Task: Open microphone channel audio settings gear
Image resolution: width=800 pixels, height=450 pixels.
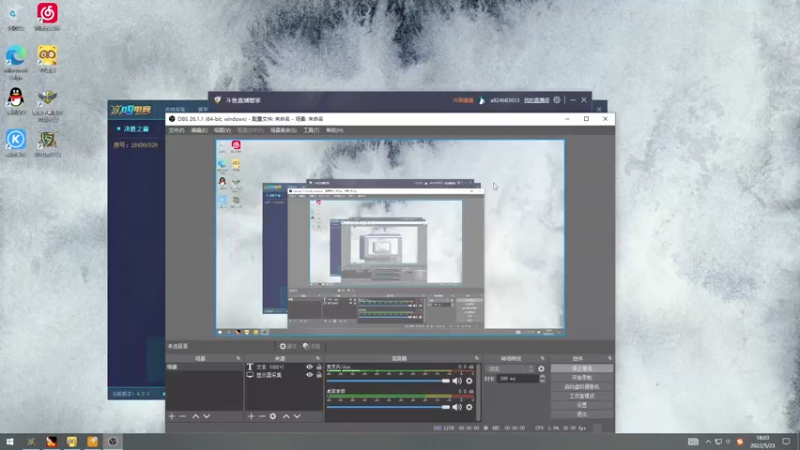Action: pyautogui.click(x=469, y=381)
